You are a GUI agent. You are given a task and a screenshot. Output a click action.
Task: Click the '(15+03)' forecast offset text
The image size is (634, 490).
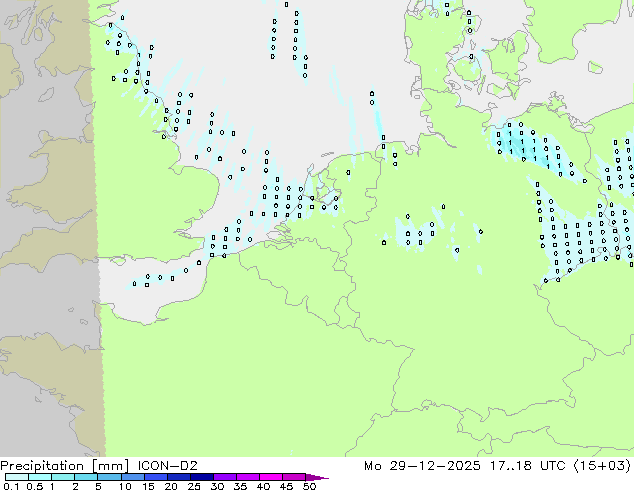(x=602, y=466)
